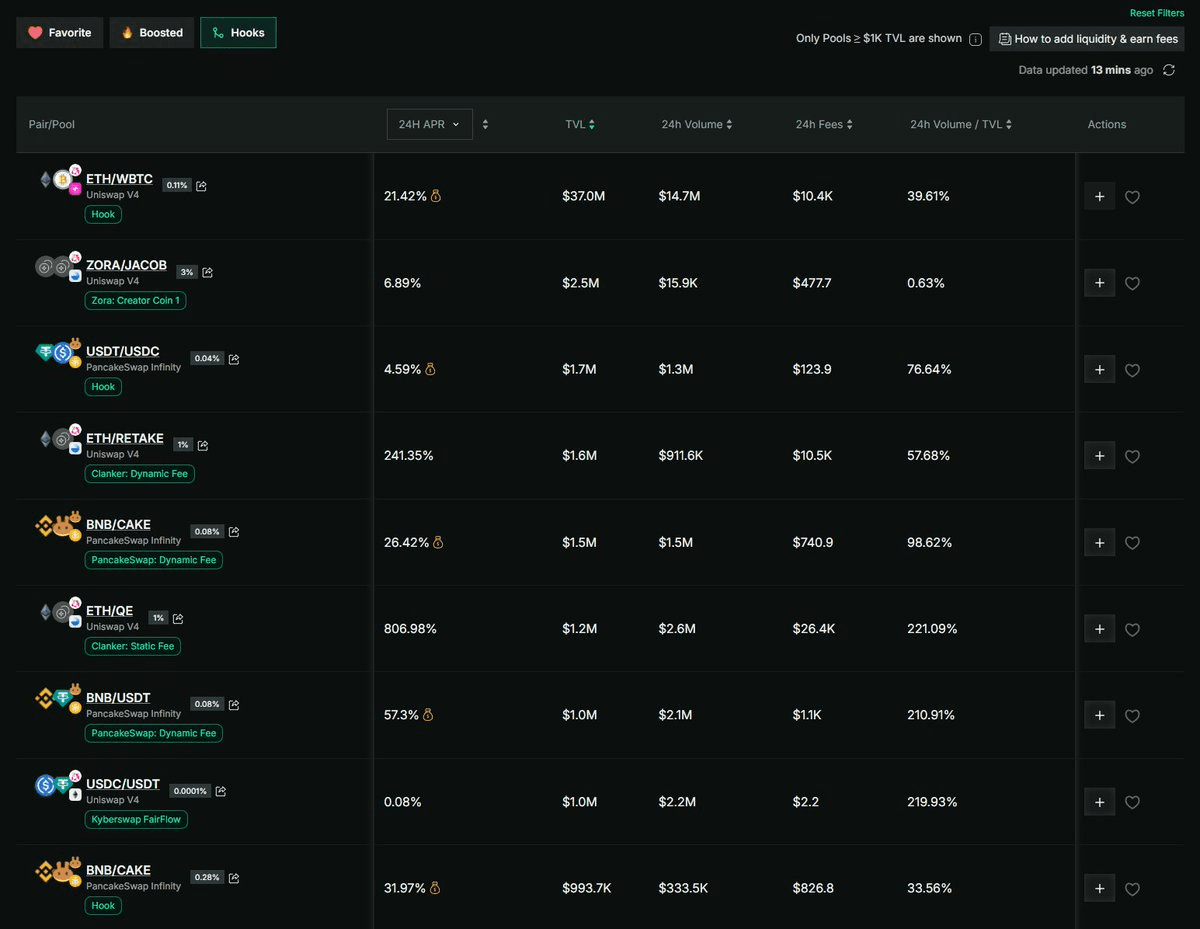Open external link icon for BNB/CAKE 0.08%
1200x929 pixels.
[x=234, y=532]
